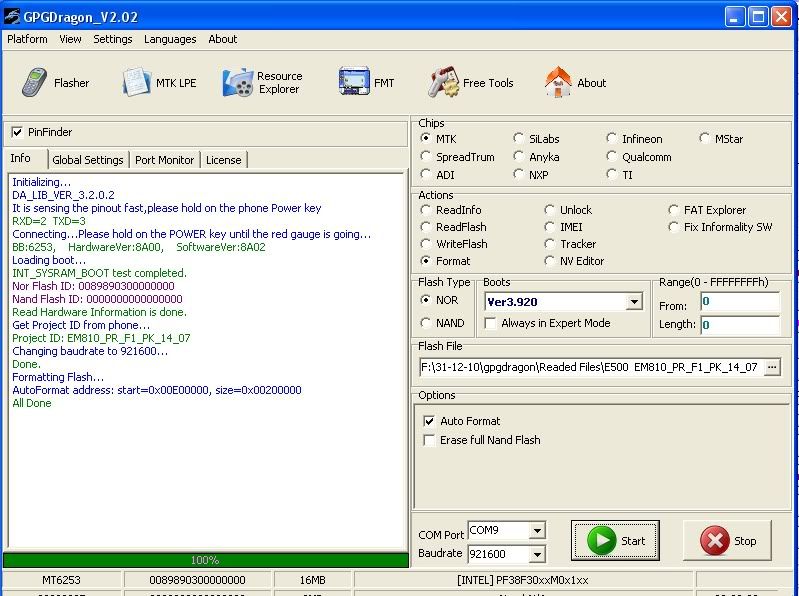799x596 pixels.
Task: Click the Range Length input field
Action: click(740, 324)
